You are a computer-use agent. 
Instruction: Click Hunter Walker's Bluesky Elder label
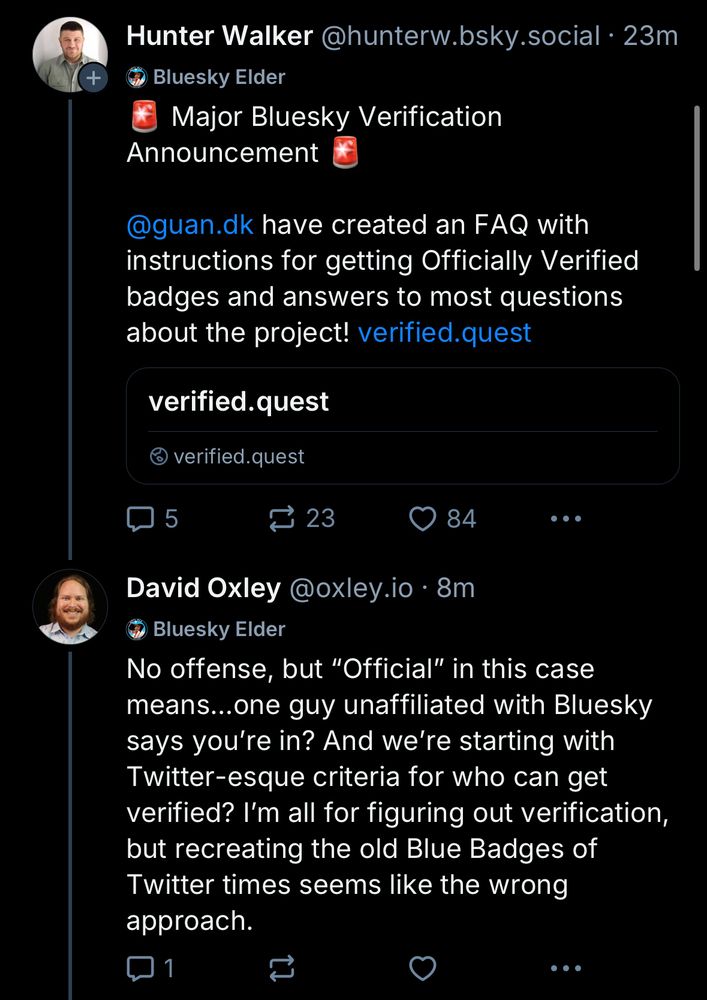(206, 77)
